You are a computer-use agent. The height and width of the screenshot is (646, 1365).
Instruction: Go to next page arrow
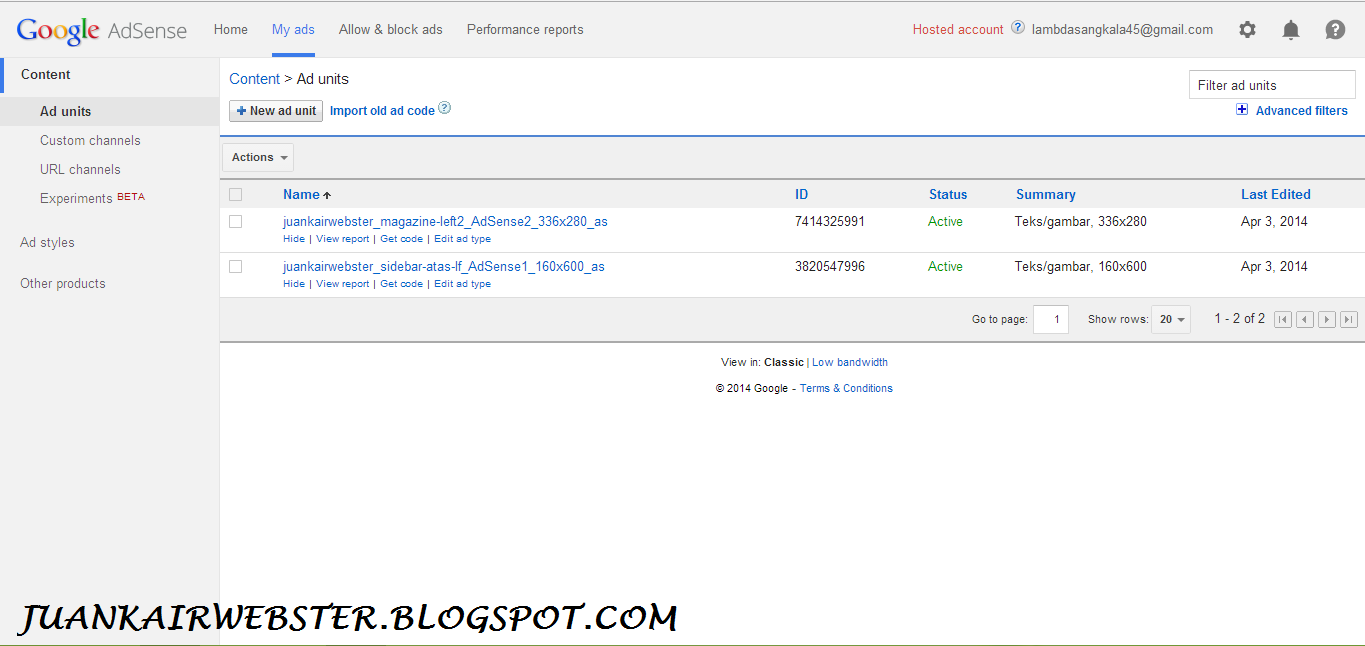coord(1327,320)
